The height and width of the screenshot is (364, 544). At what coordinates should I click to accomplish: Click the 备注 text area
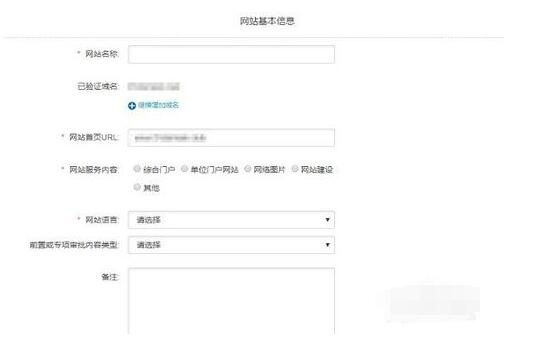click(x=231, y=301)
